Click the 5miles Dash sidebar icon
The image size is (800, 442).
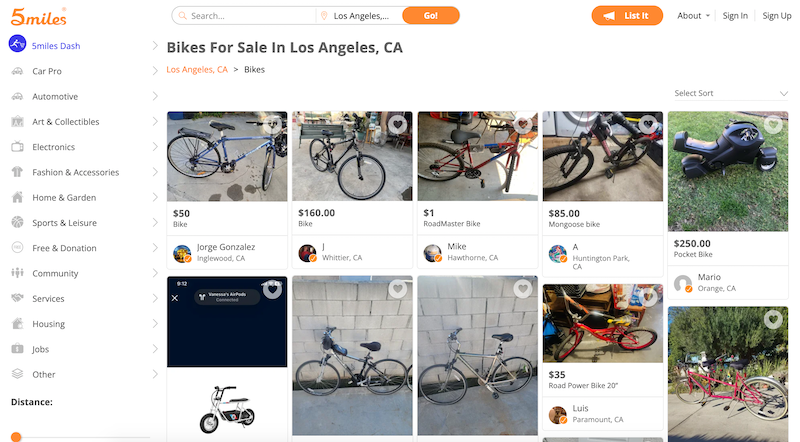(17, 45)
